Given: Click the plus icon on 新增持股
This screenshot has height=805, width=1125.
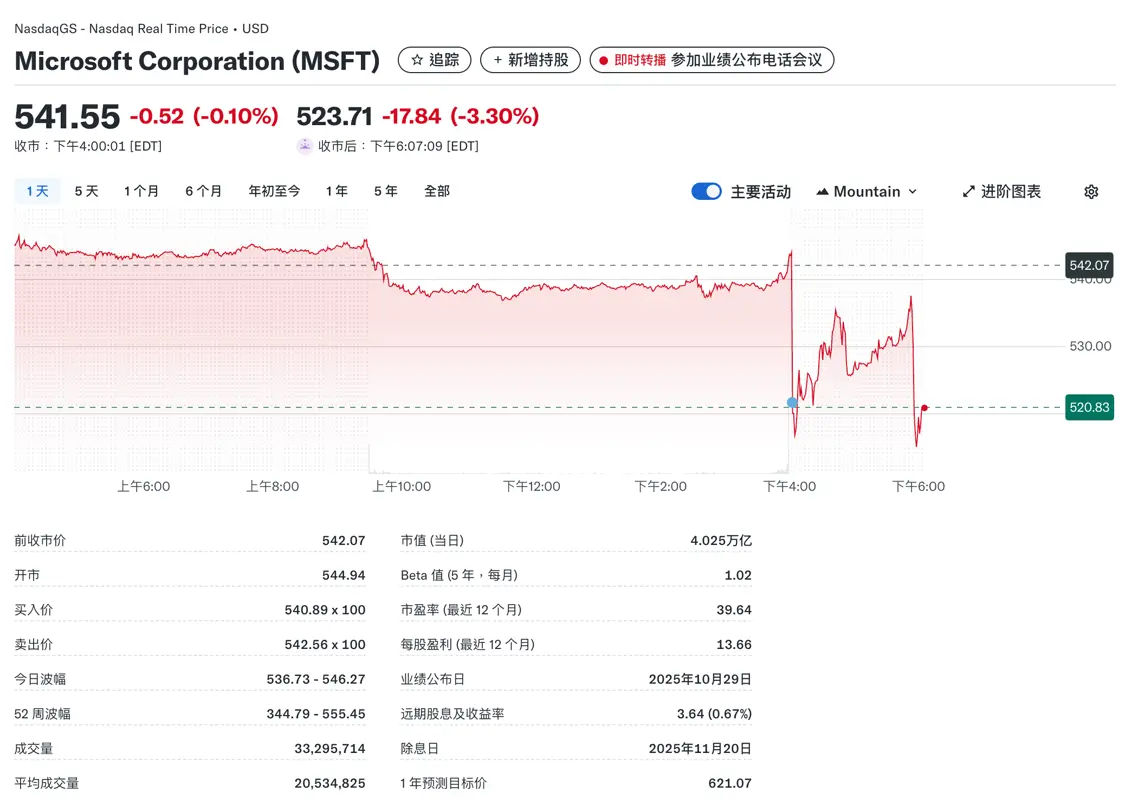Looking at the screenshot, I should point(497,60).
